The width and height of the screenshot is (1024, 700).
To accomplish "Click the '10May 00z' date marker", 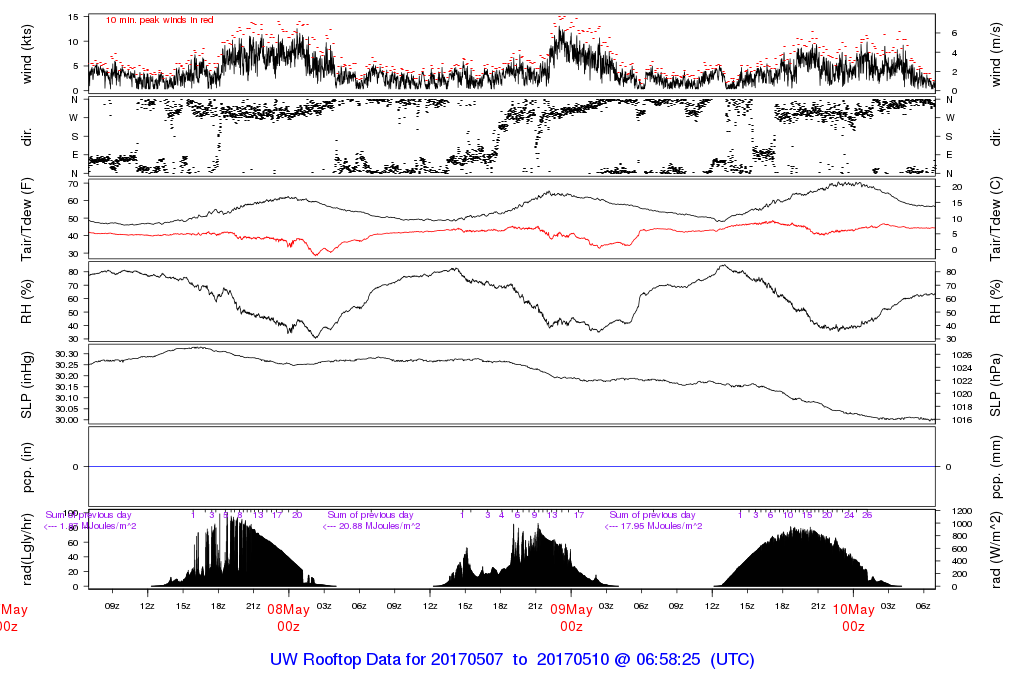I will (x=853, y=618).
